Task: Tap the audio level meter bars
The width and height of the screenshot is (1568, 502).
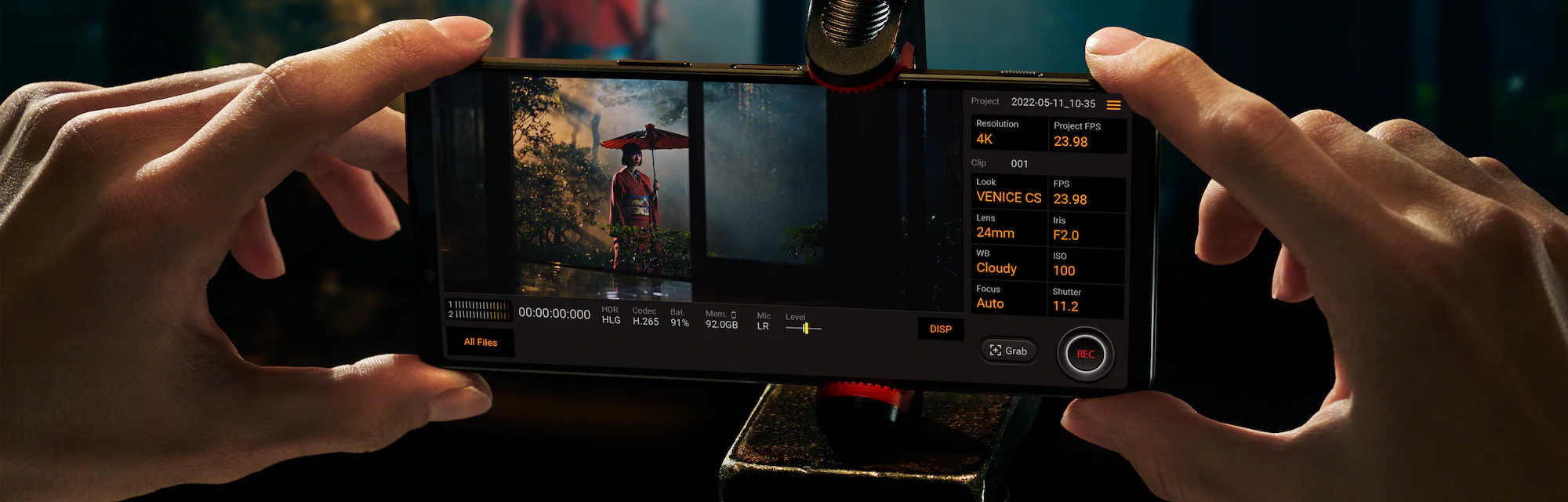Action: (478, 310)
